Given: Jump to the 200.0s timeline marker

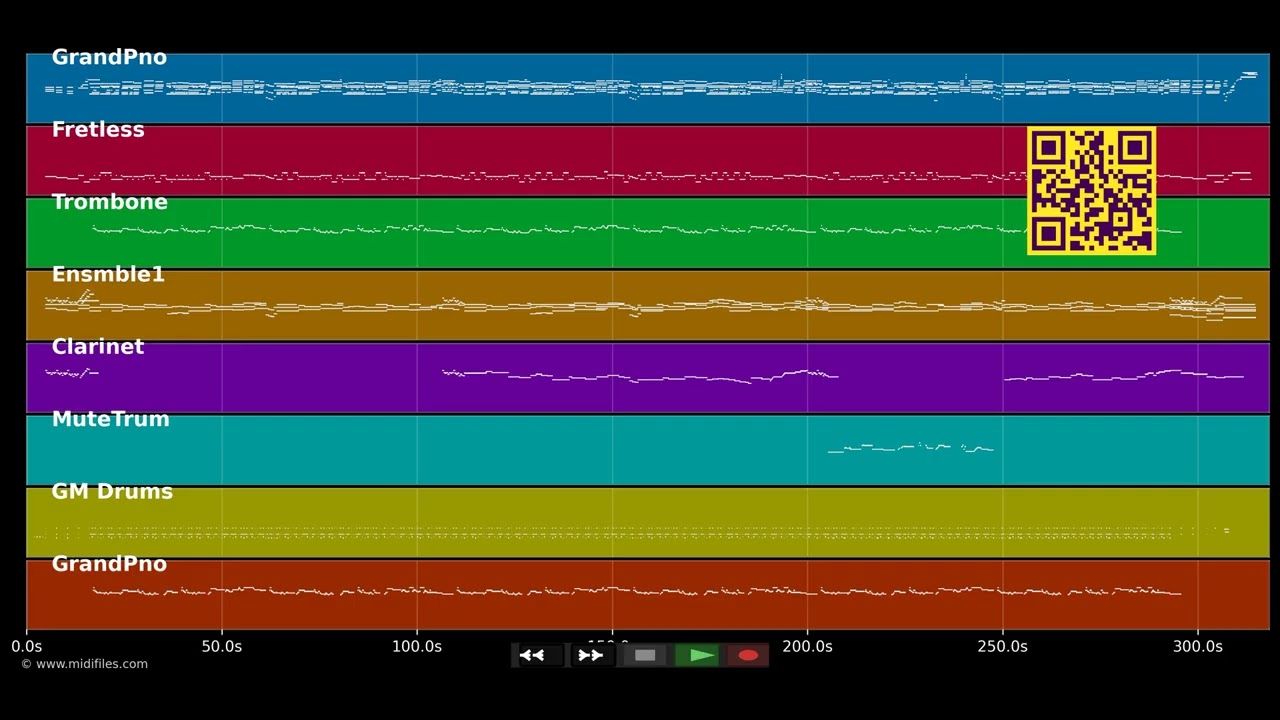Looking at the screenshot, I should 807,647.
